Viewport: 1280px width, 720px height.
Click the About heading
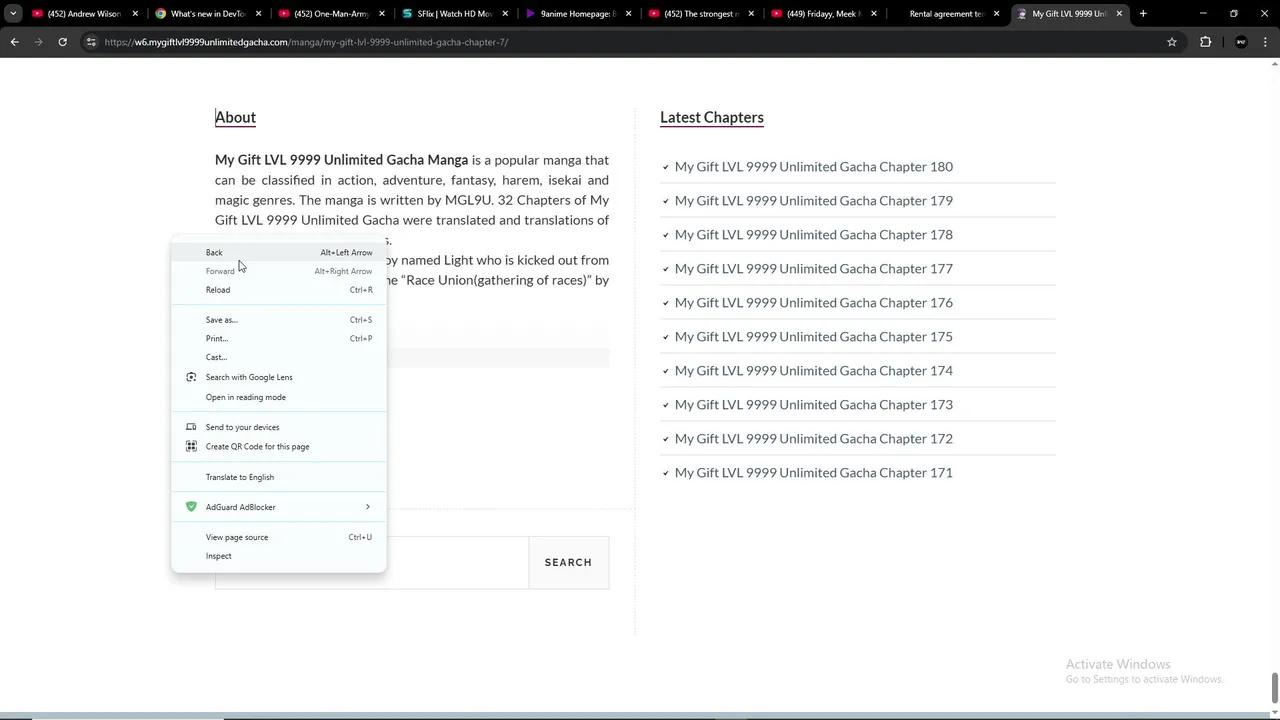[235, 117]
